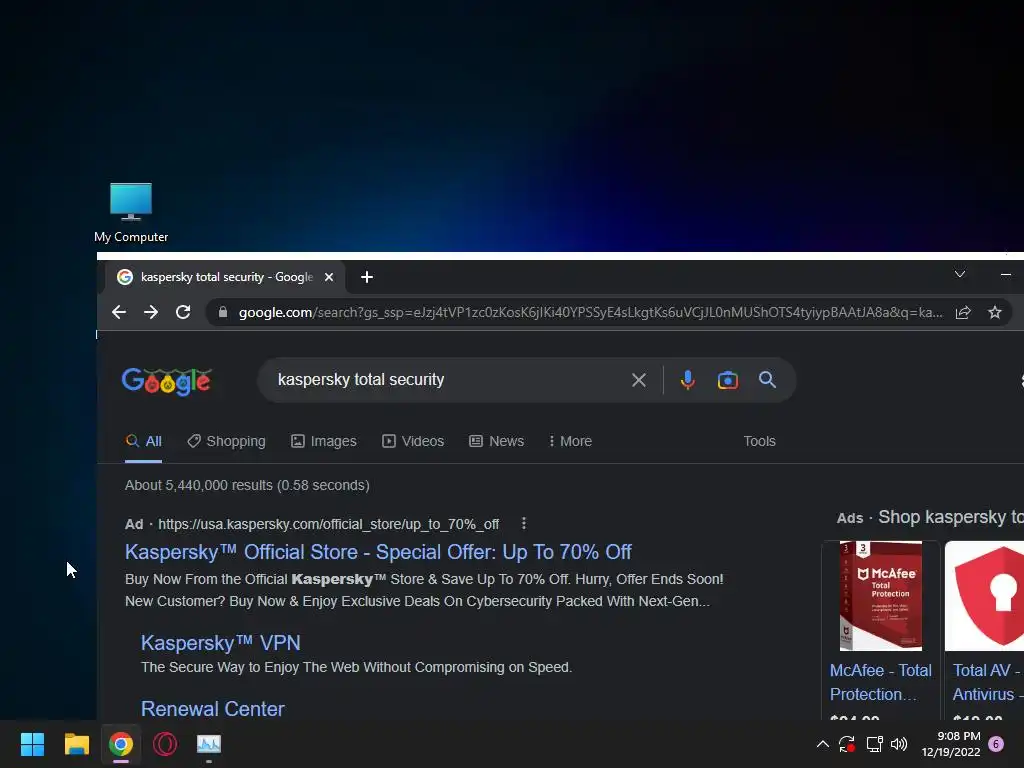This screenshot has width=1024, height=768.
Task: Click the ad URL usa.kaspersky.com text
Action: tap(328, 524)
